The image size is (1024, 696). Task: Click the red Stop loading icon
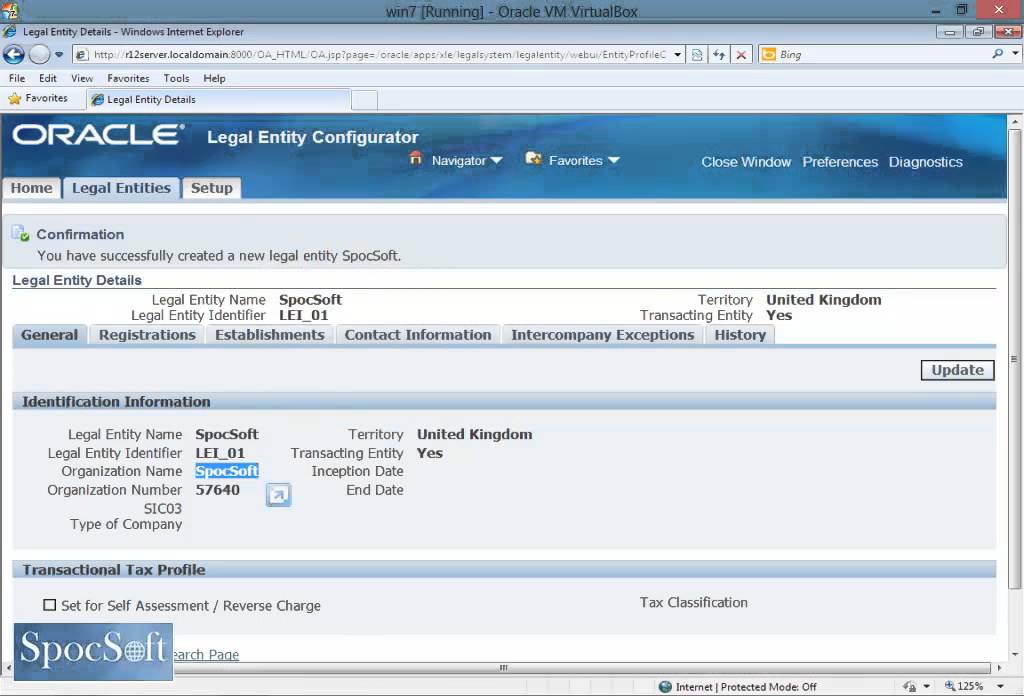coord(741,55)
